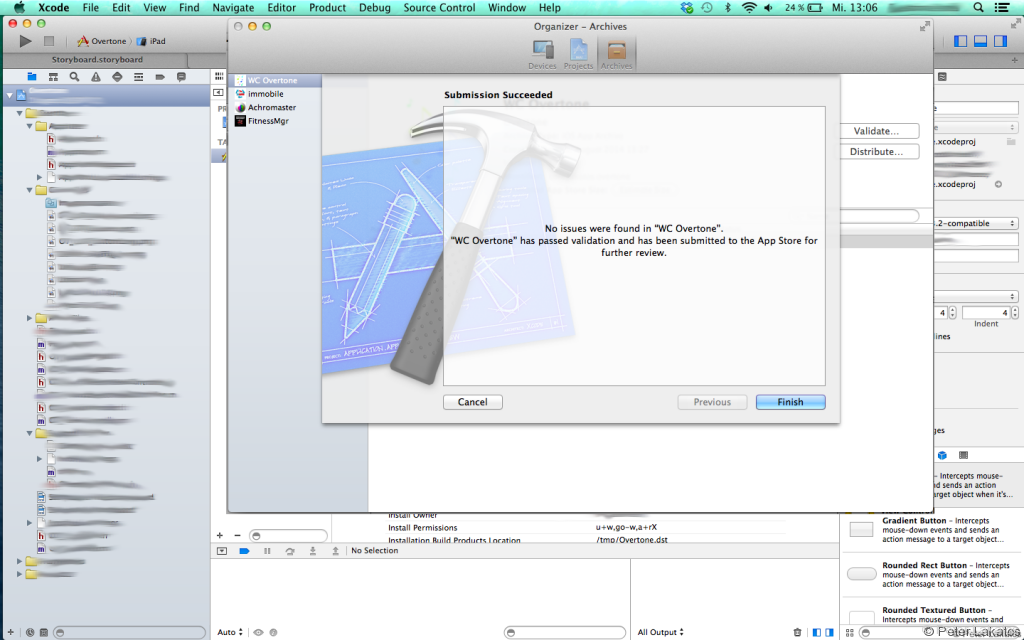Clear the console with trash icon
The height and width of the screenshot is (640, 1024).
(797, 632)
